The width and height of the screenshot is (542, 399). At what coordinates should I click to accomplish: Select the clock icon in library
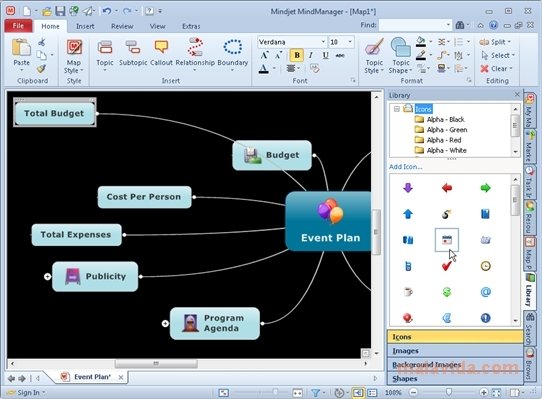coord(485,266)
